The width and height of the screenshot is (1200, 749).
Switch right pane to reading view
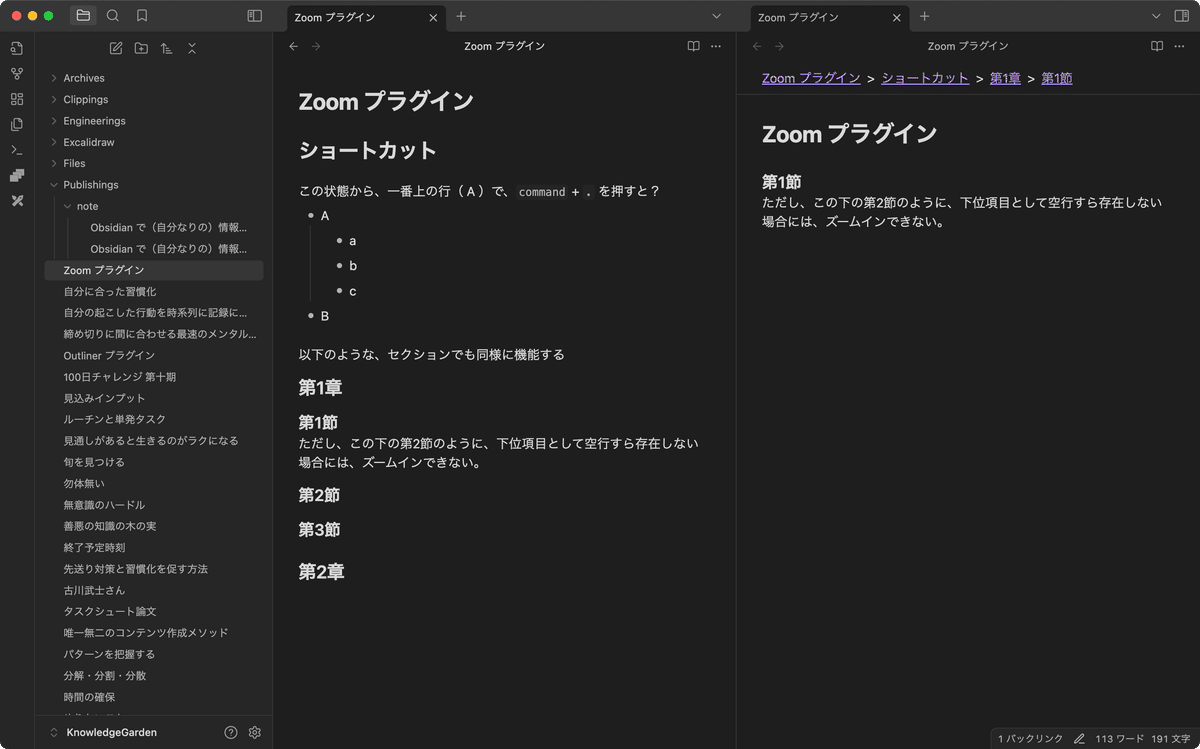pyautogui.click(x=1157, y=46)
